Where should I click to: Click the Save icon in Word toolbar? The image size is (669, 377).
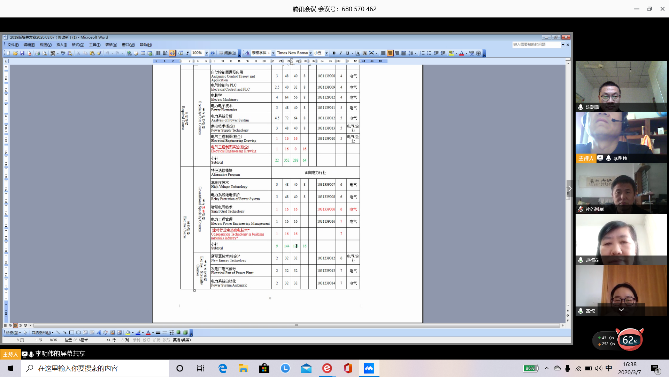(x=22, y=53)
